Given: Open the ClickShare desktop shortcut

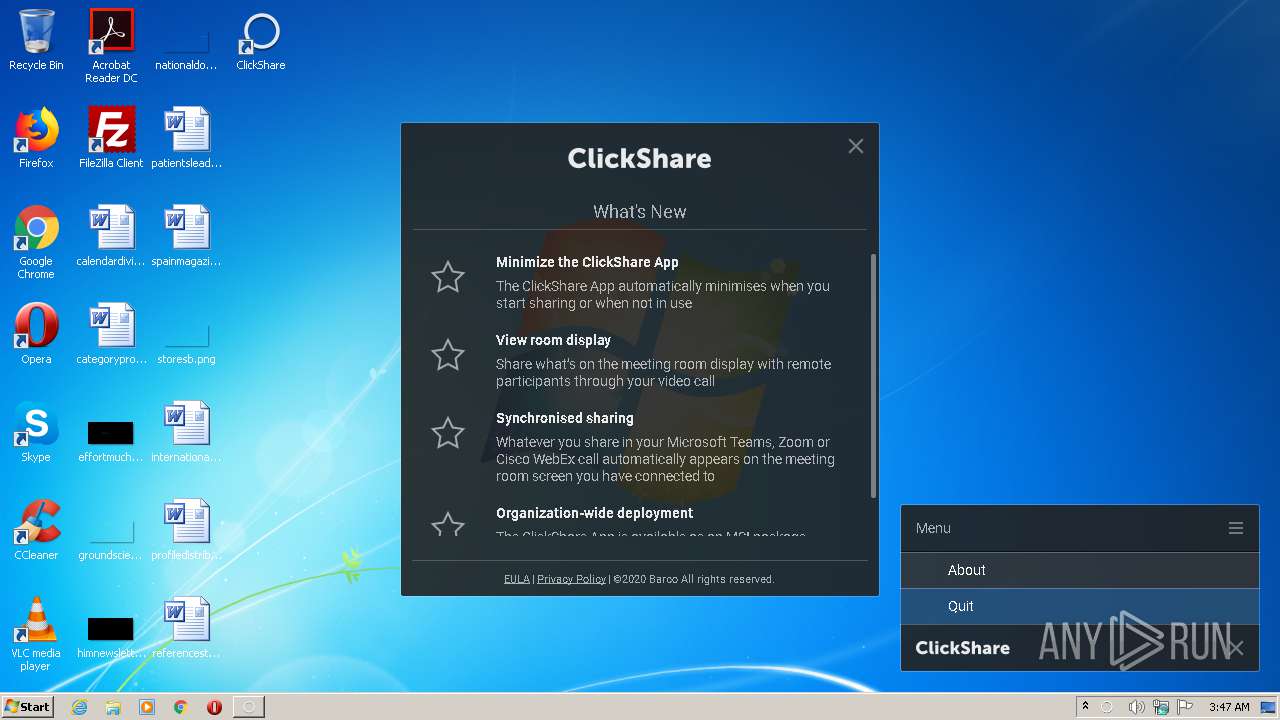Looking at the screenshot, I should tap(261, 41).
